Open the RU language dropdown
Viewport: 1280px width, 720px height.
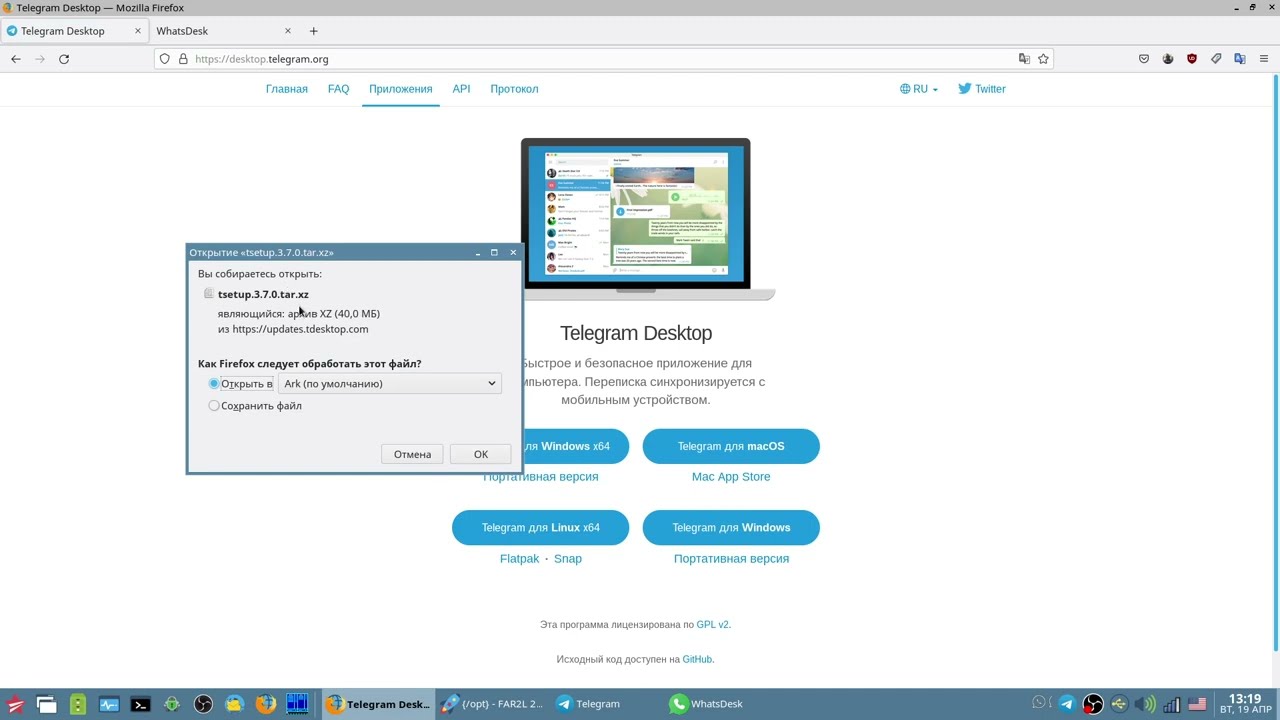tap(919, 89)
